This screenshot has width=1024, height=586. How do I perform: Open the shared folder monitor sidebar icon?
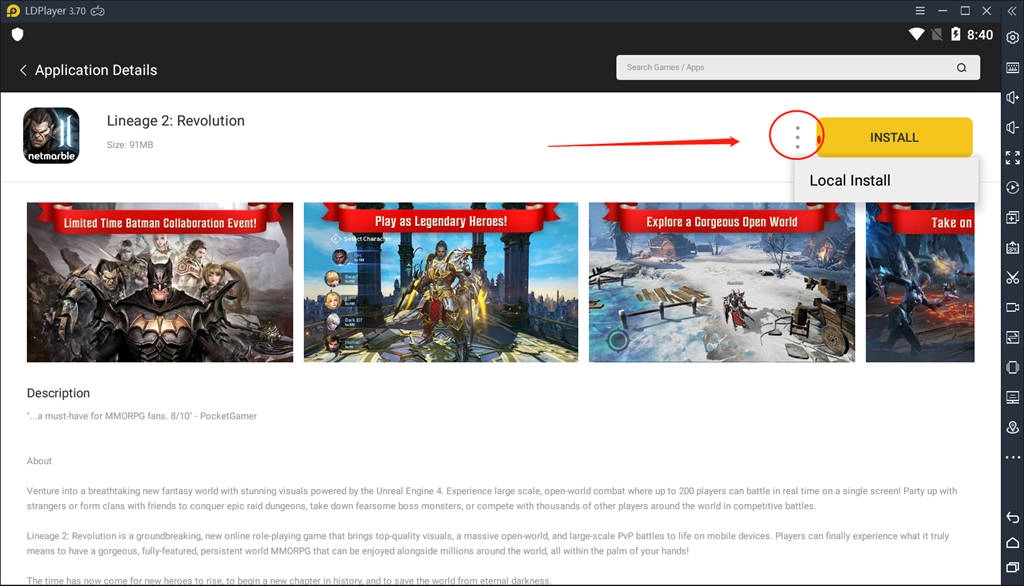pos(1012,397)
